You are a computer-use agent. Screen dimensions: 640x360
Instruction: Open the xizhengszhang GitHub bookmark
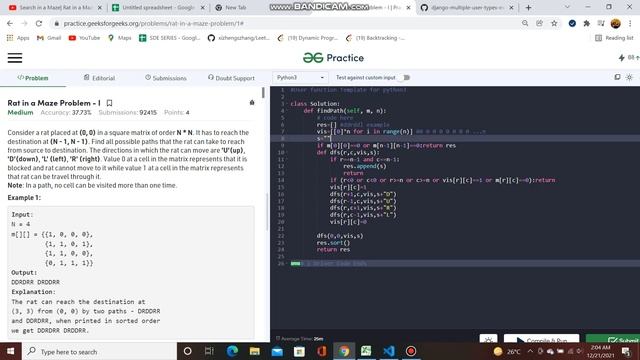(238, 38)
